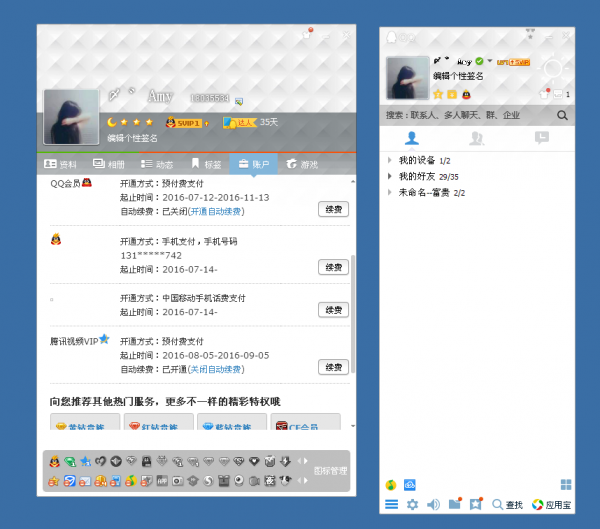Click scroll down arrow in account list
The height and width of the screenshot is (529, 600).
(x=353, y=426)
